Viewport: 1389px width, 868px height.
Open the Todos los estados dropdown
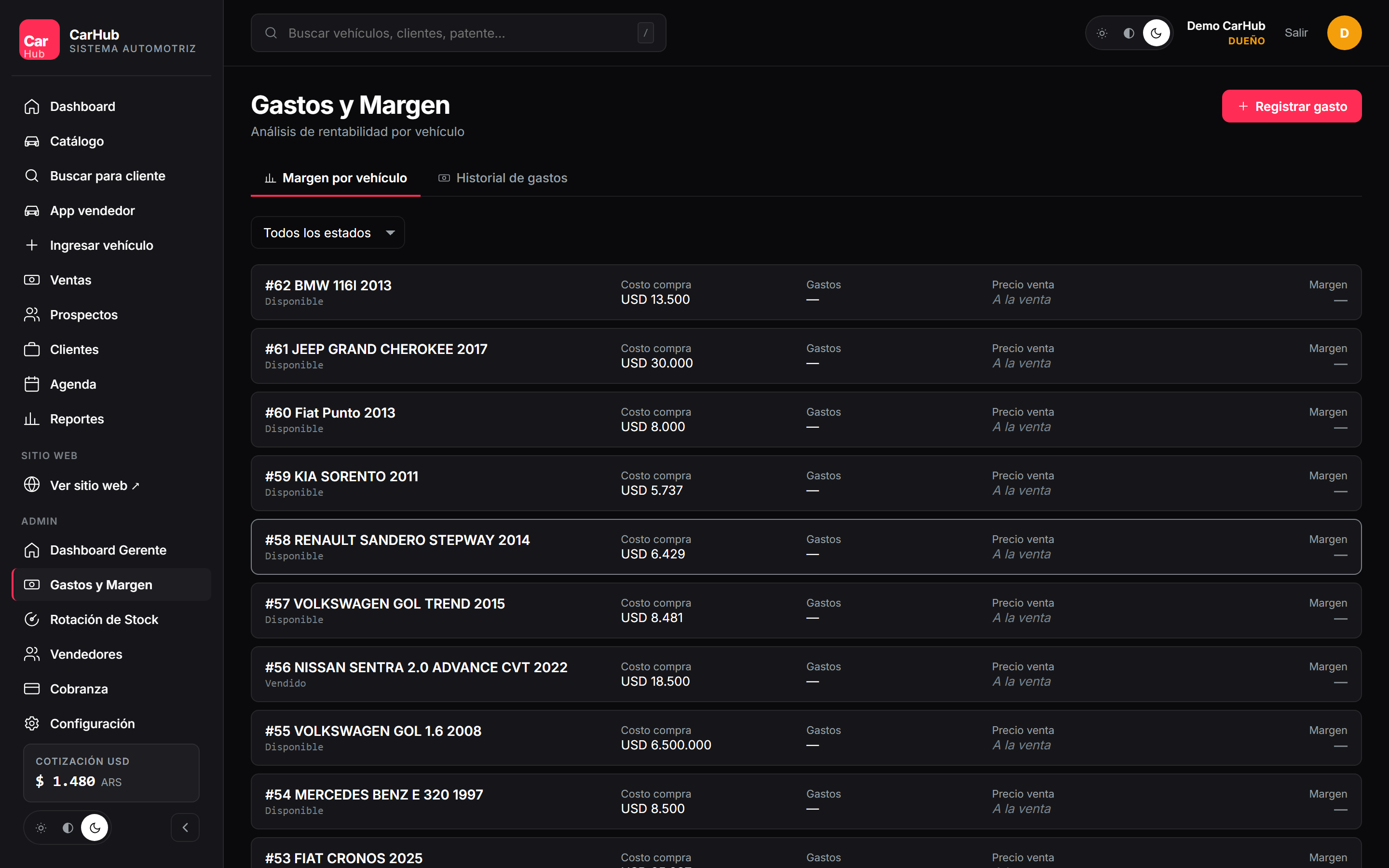tap(328, 232)
